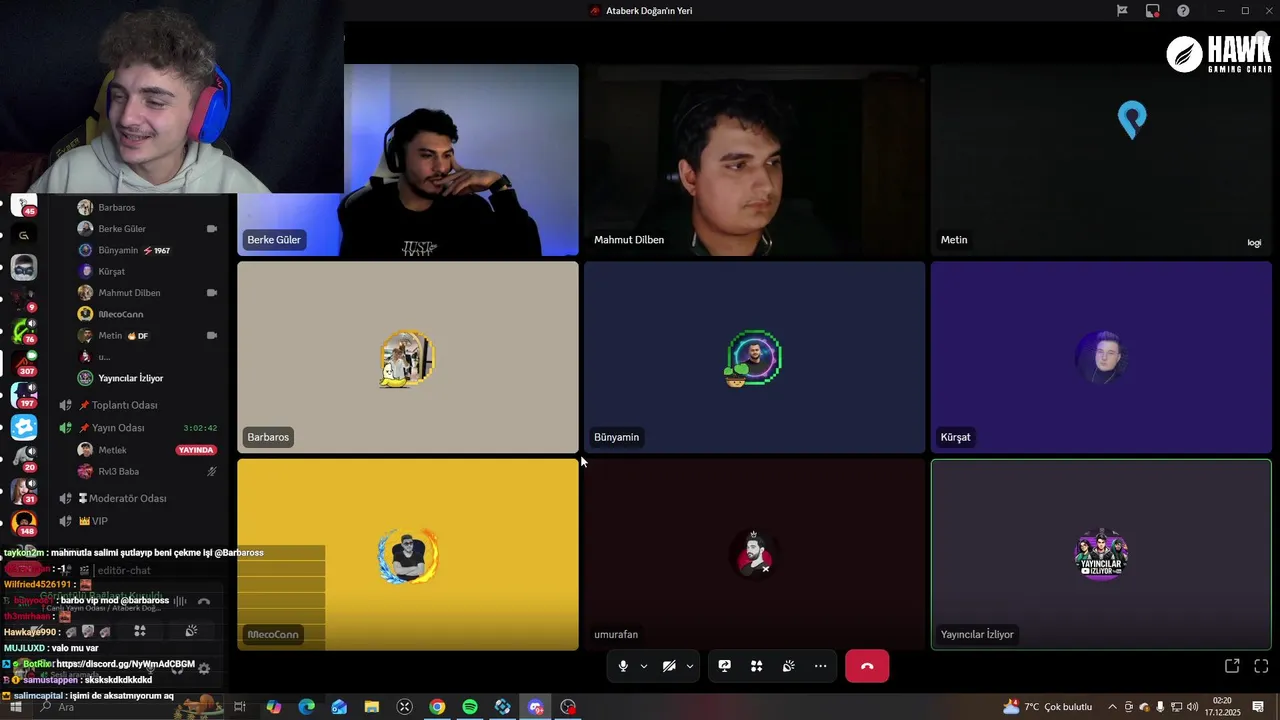
Task: Click Barbaros avatar in call grid
Action: click(407, 358)
